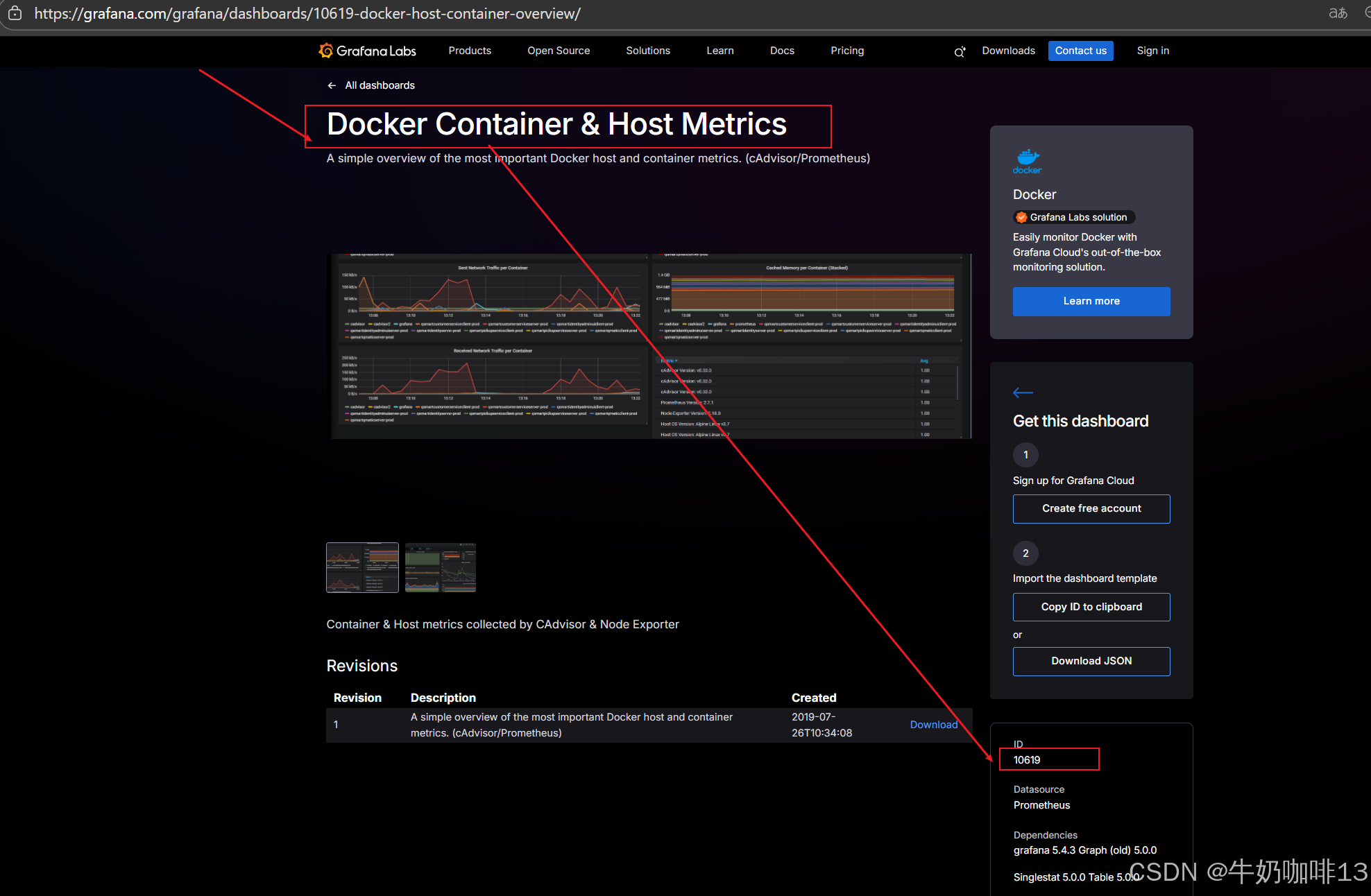Select the second dashboard screenshot thumbnail
Viewport: 1371px width, 896px height.
(441, 567)
